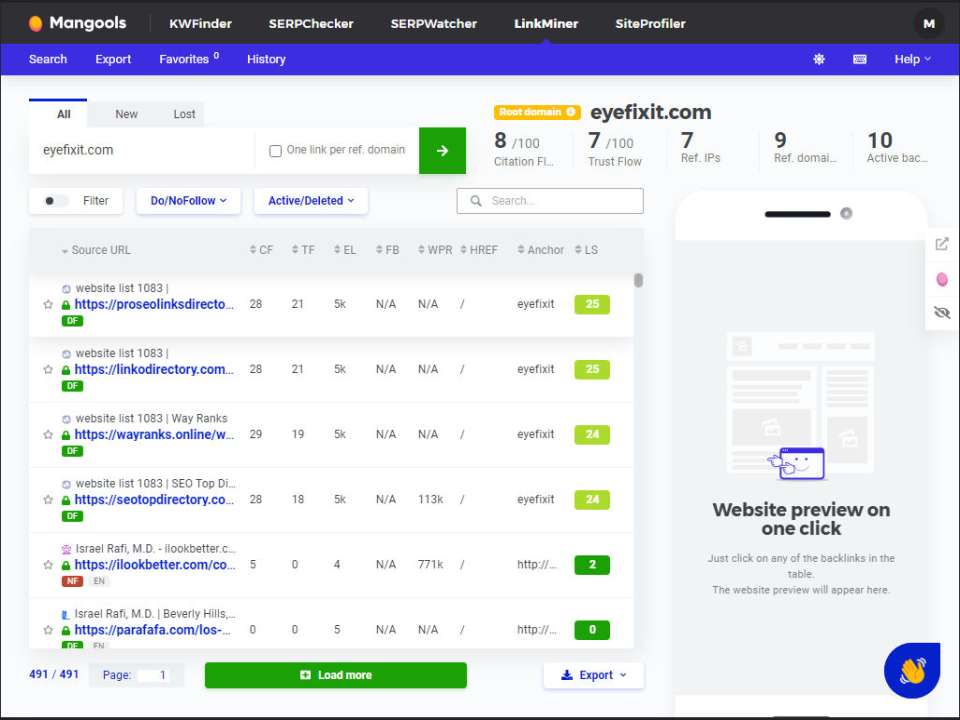Click the pink highlight swatch in the sidebar
The height and width of the screenshot is (720, 960).
click(941, 279)
